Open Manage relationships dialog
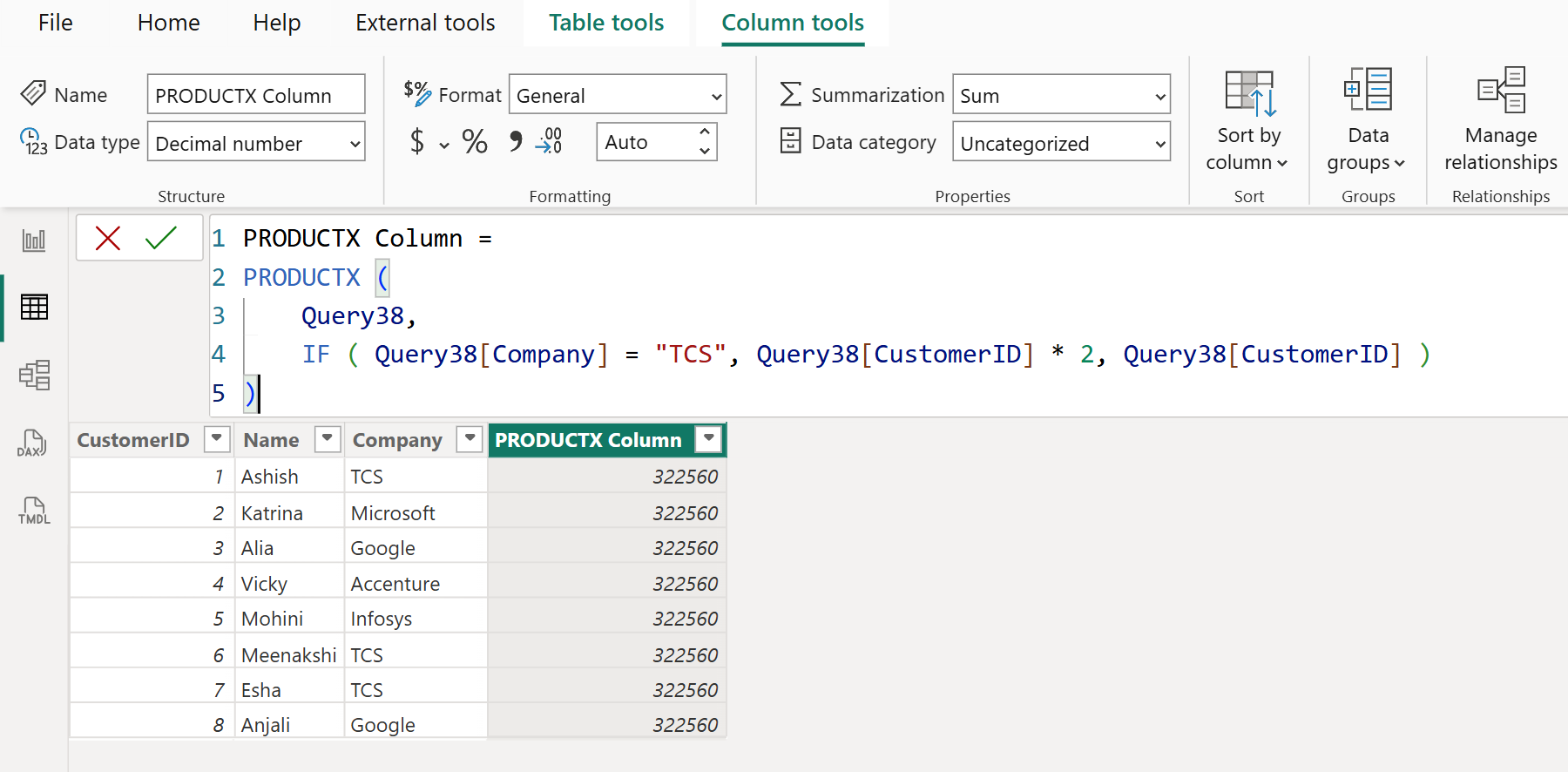The width and height of the screenshot is (1568, 772). click(1500, 120)
